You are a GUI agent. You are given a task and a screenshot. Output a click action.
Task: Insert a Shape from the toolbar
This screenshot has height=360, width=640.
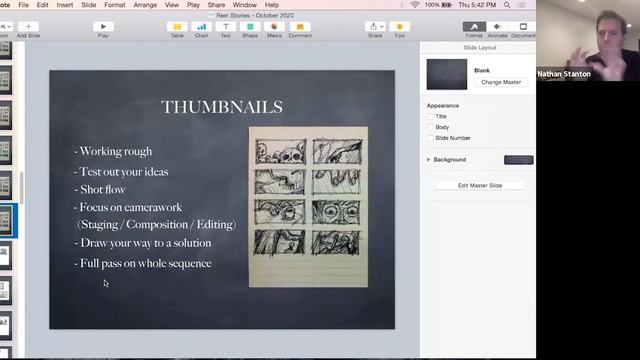point(250,27)
